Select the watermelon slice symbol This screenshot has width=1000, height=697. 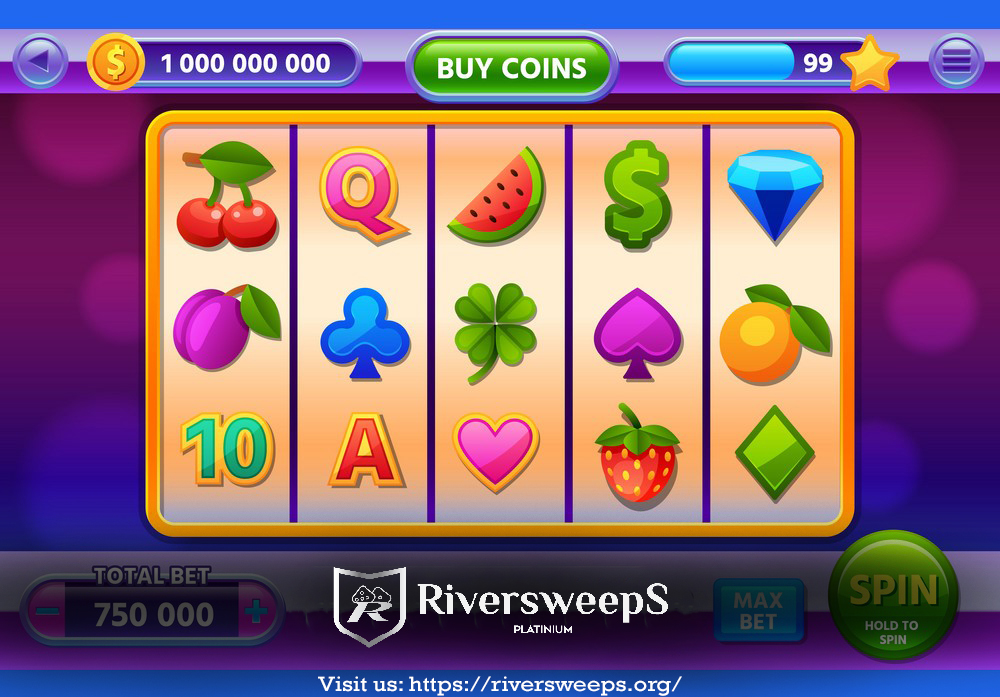click(x=497, y=196)
